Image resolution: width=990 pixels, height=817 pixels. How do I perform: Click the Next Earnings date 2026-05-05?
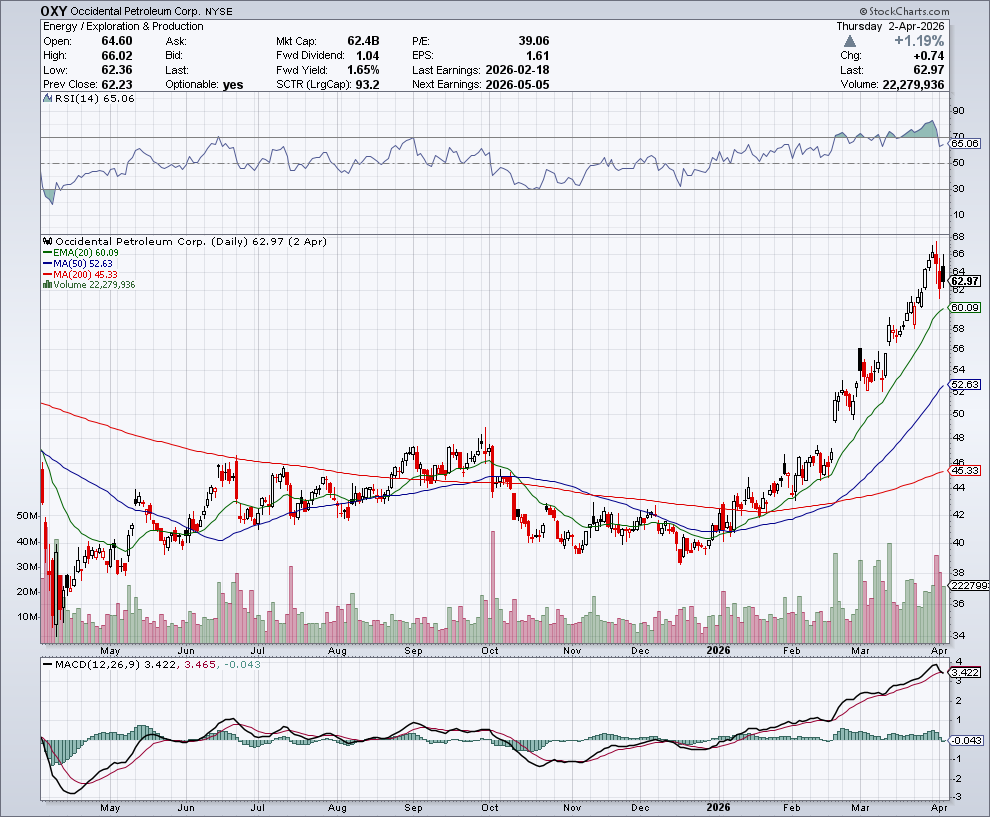click(x=518, y=85)
